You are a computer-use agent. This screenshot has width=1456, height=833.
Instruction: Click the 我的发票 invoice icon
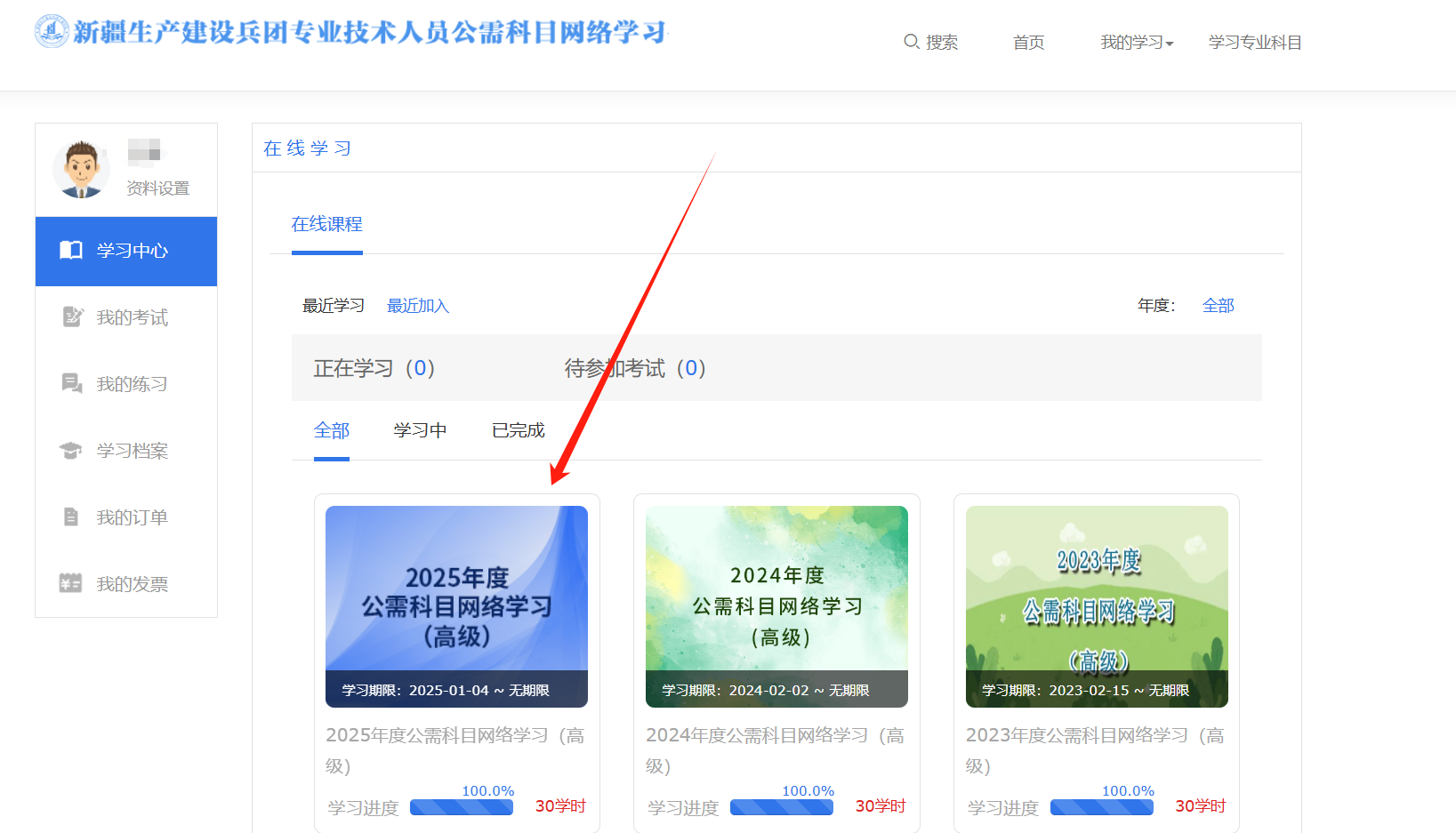point(70,584)
